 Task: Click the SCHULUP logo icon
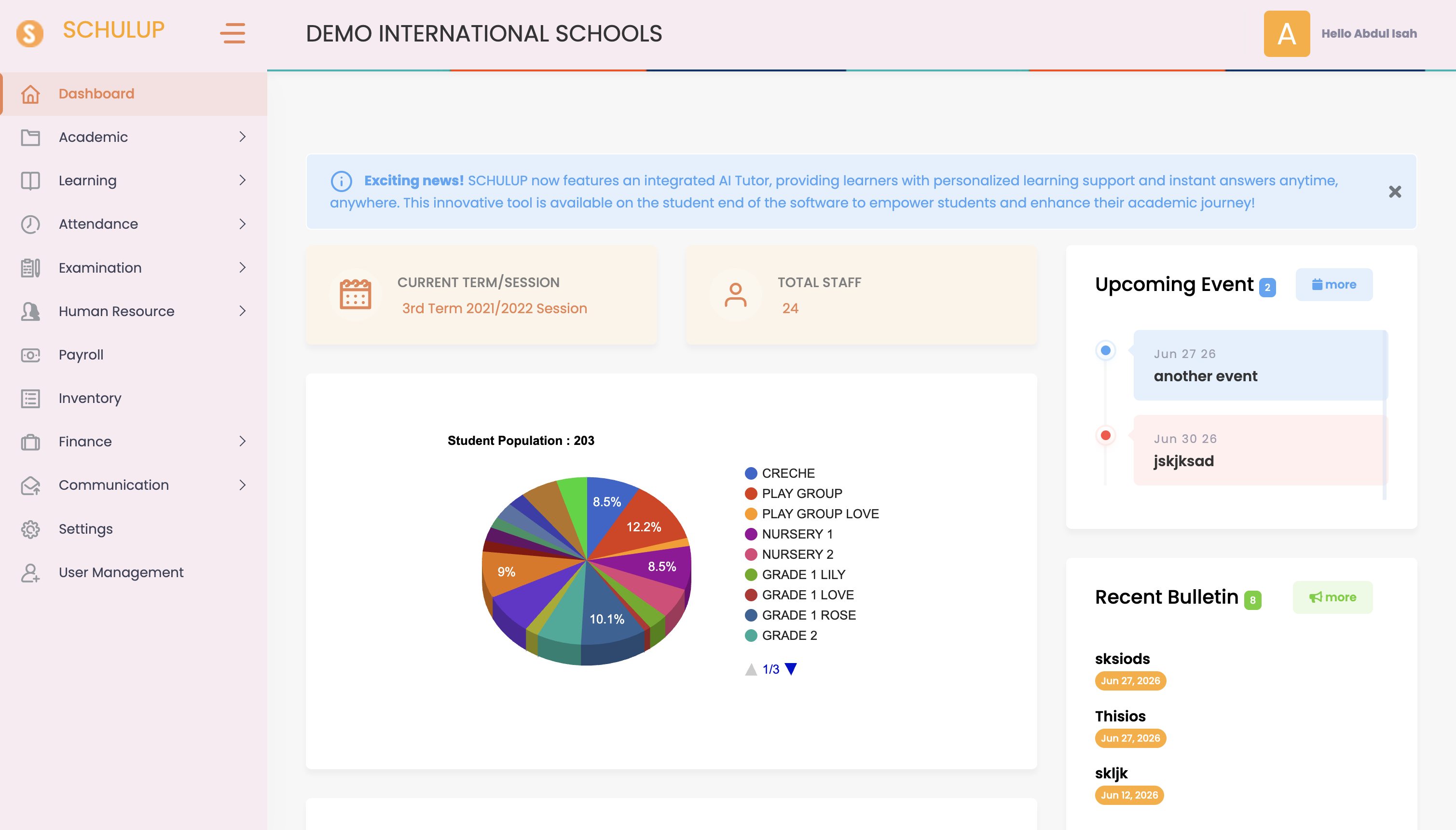(29, 33)
